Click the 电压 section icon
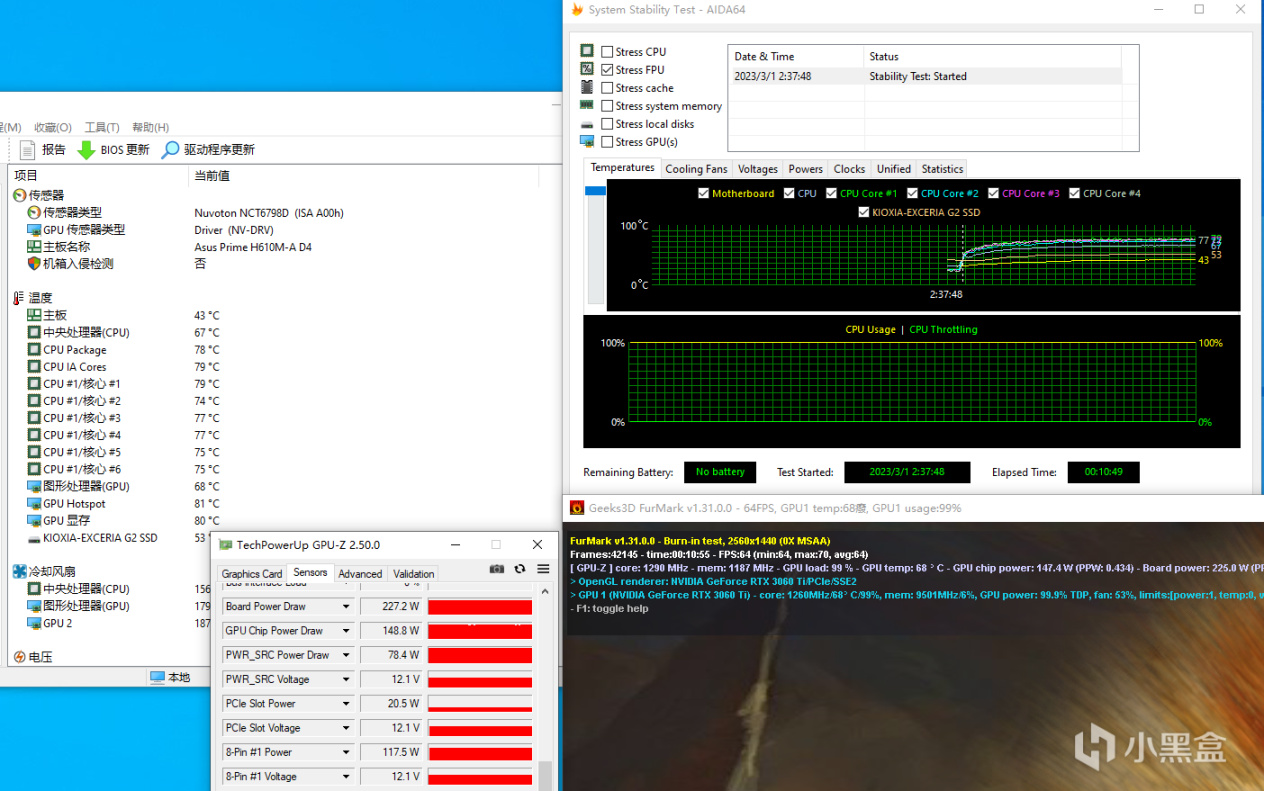The image size is (1264, 791). pos(19,657)
